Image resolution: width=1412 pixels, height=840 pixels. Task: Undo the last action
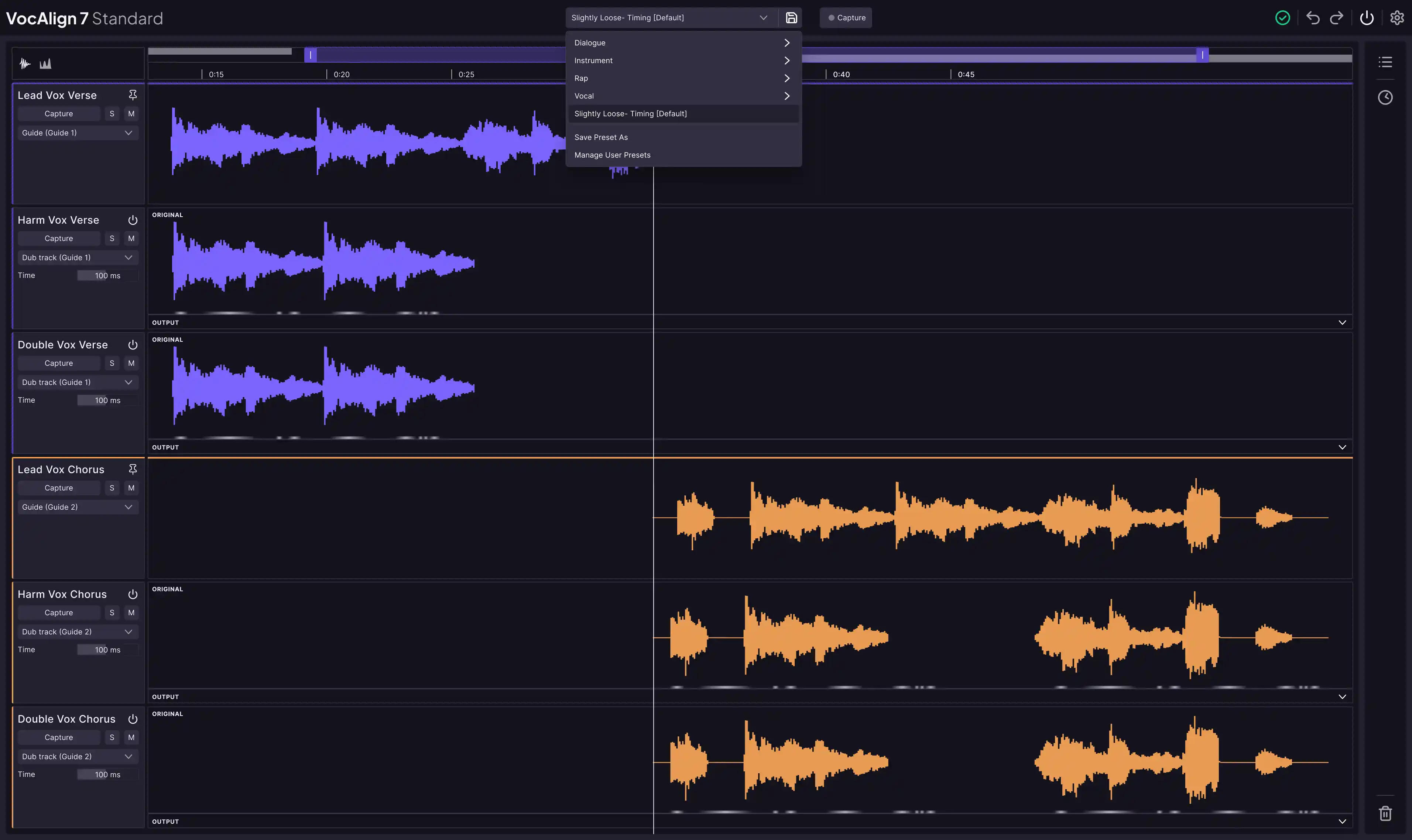[1312, 18]
